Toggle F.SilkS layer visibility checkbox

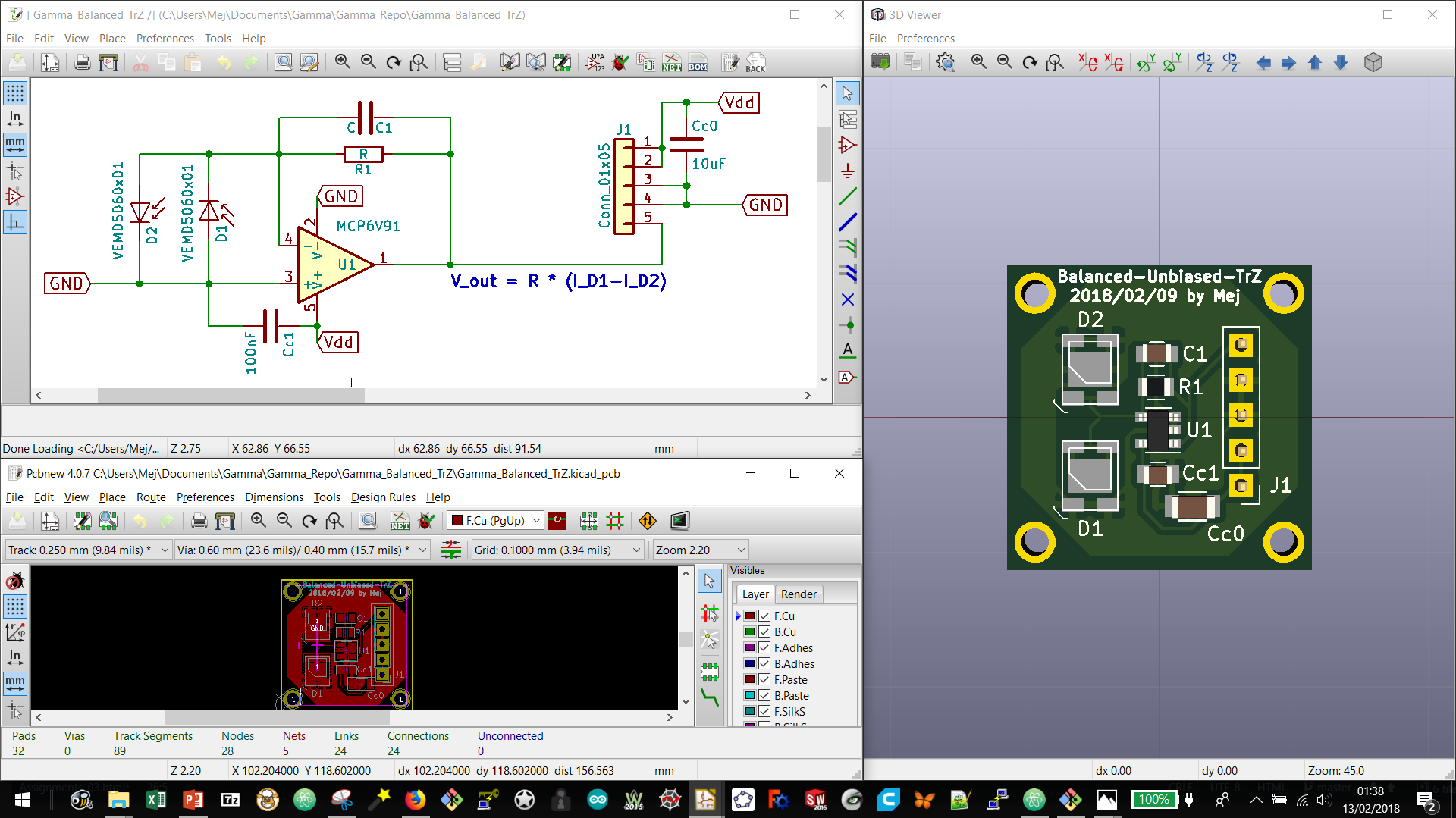764,712
